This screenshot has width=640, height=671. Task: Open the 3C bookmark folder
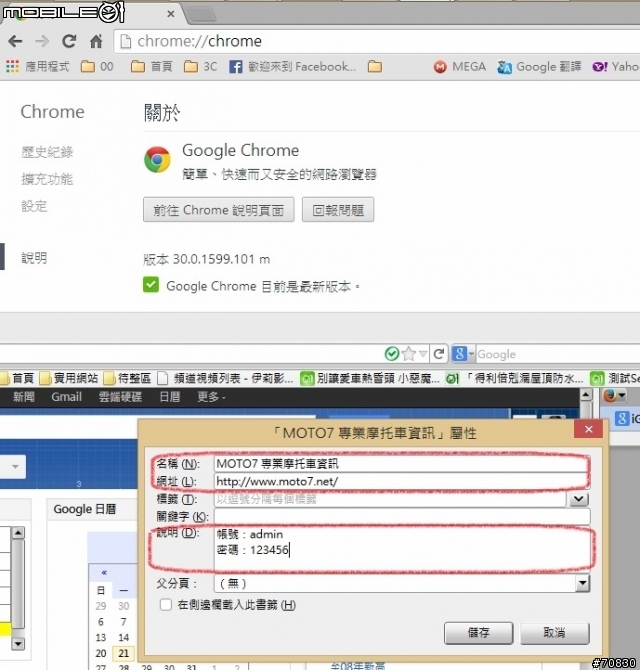pyautogui.click(x=200, y=66)
